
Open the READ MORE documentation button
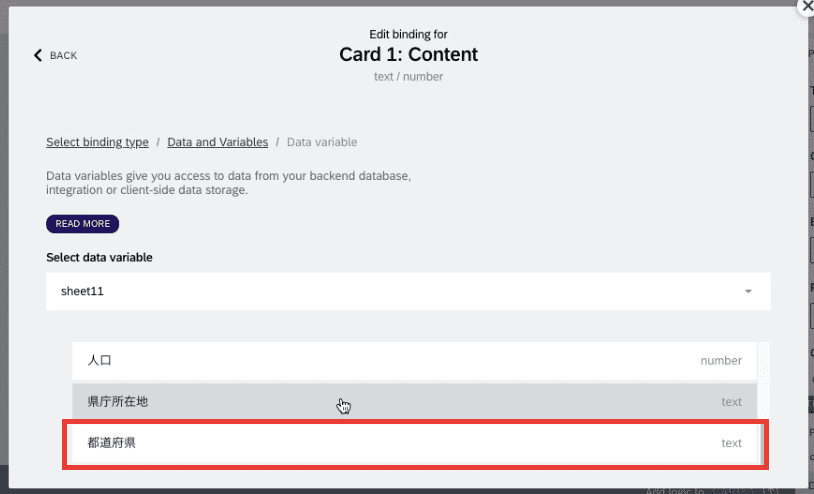[83, 224]
